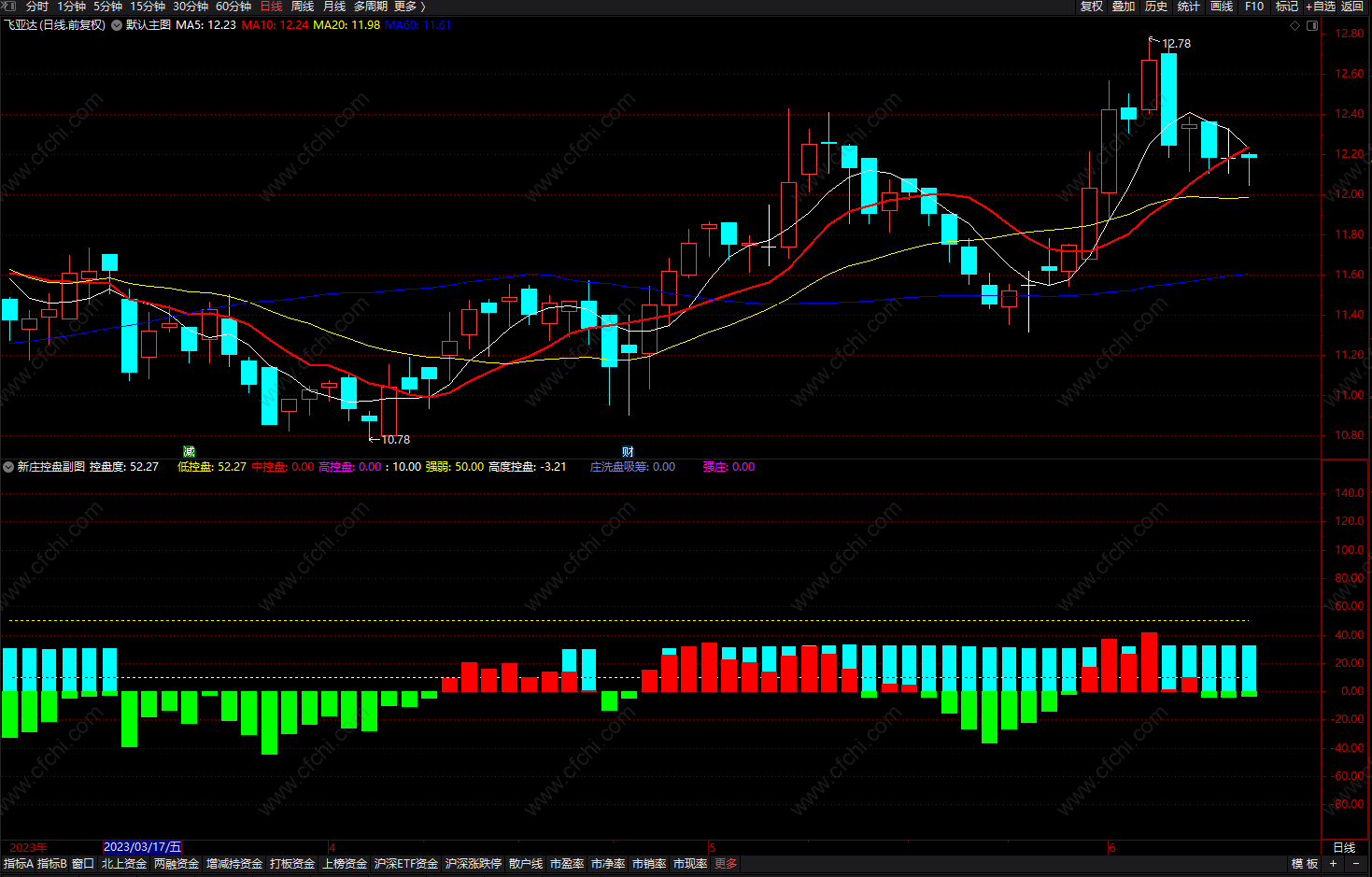This screenshot has width=1372, height=877.
Task: Click the 叠加 overlay button
Action: (x=1124, y=7)
